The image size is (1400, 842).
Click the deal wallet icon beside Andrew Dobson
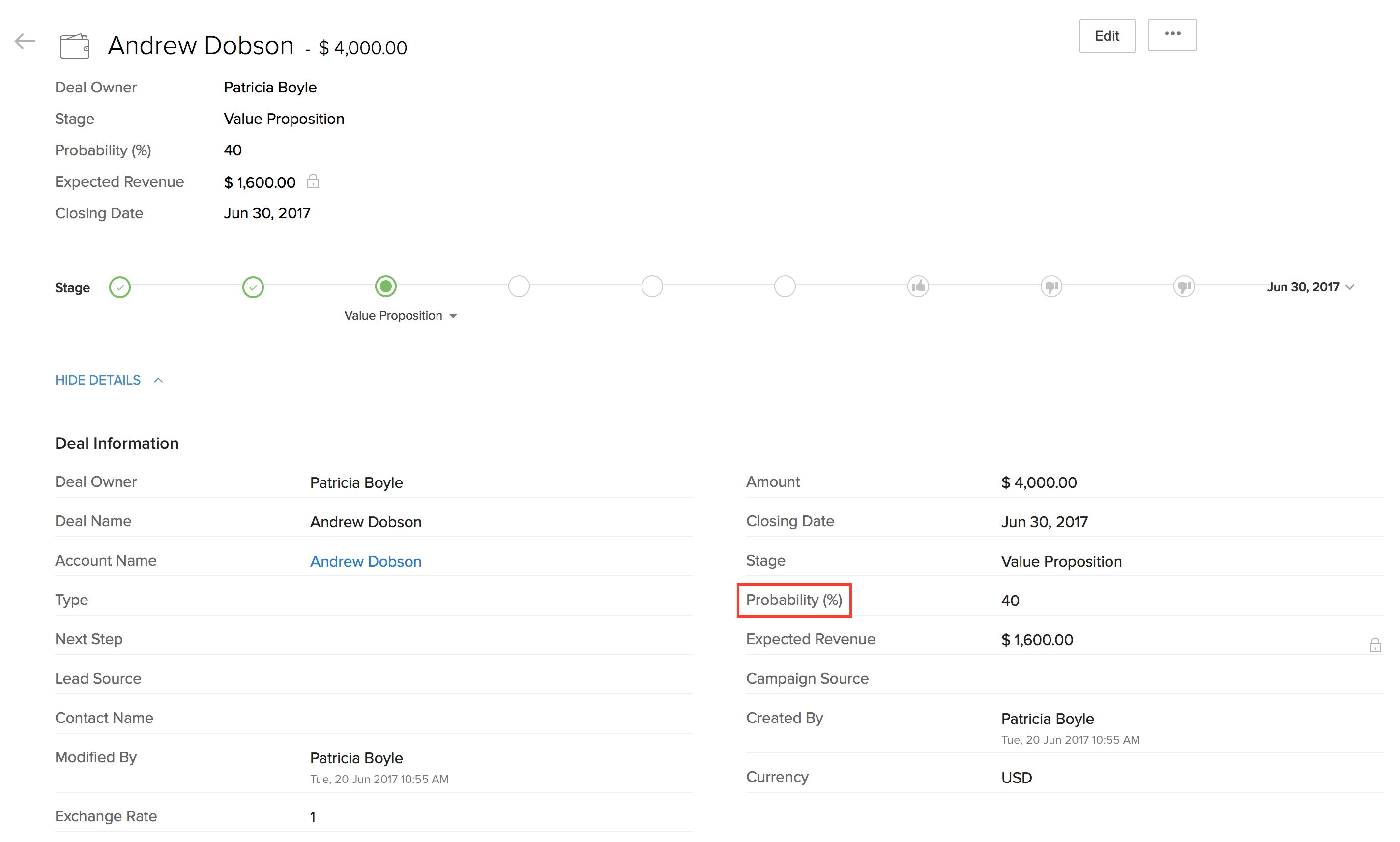point(74,46)
